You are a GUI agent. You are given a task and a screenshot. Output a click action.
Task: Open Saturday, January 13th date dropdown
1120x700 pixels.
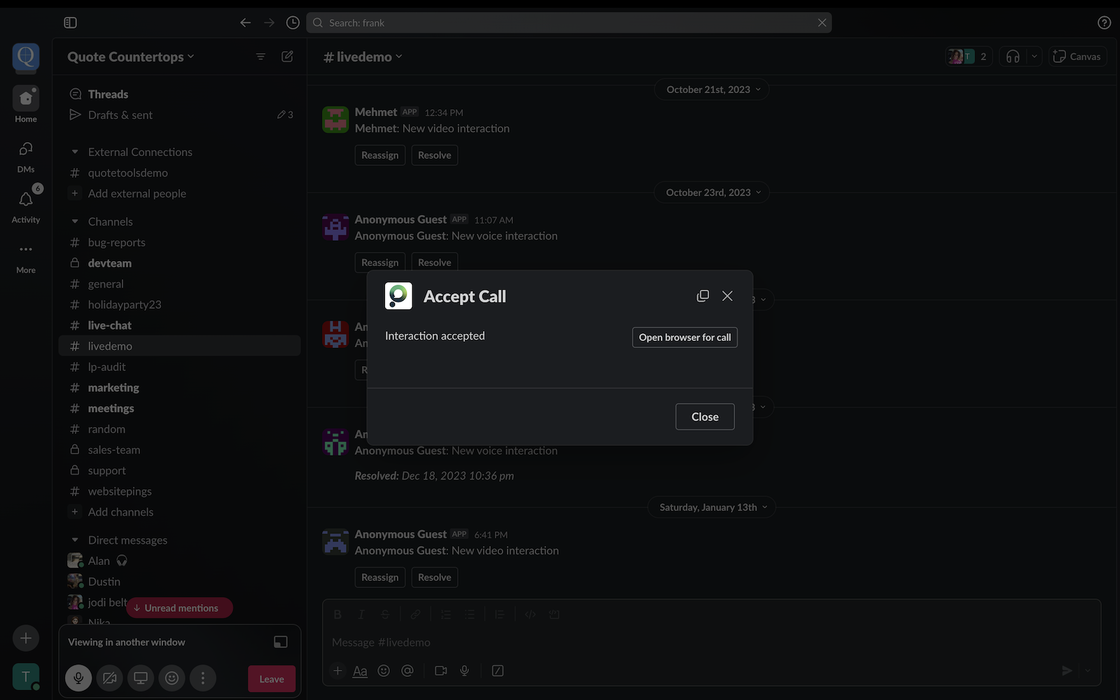(712, 507)
